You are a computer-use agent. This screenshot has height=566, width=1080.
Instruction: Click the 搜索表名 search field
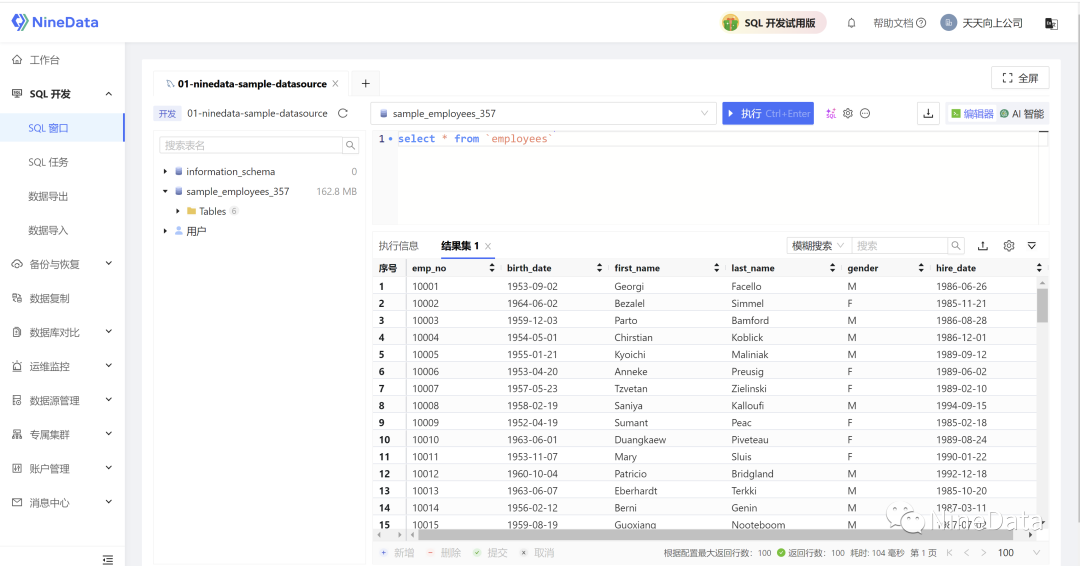[251, 145]
